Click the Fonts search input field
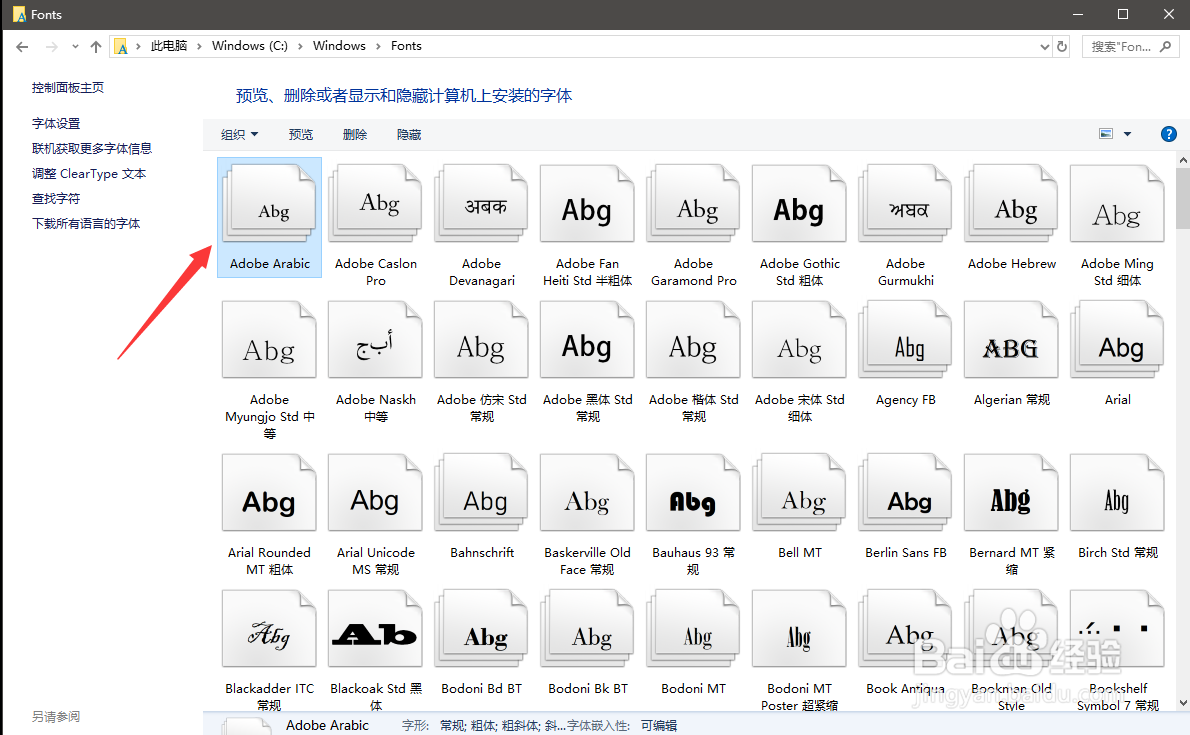1190x735 pixels. tap(1129, 46)
